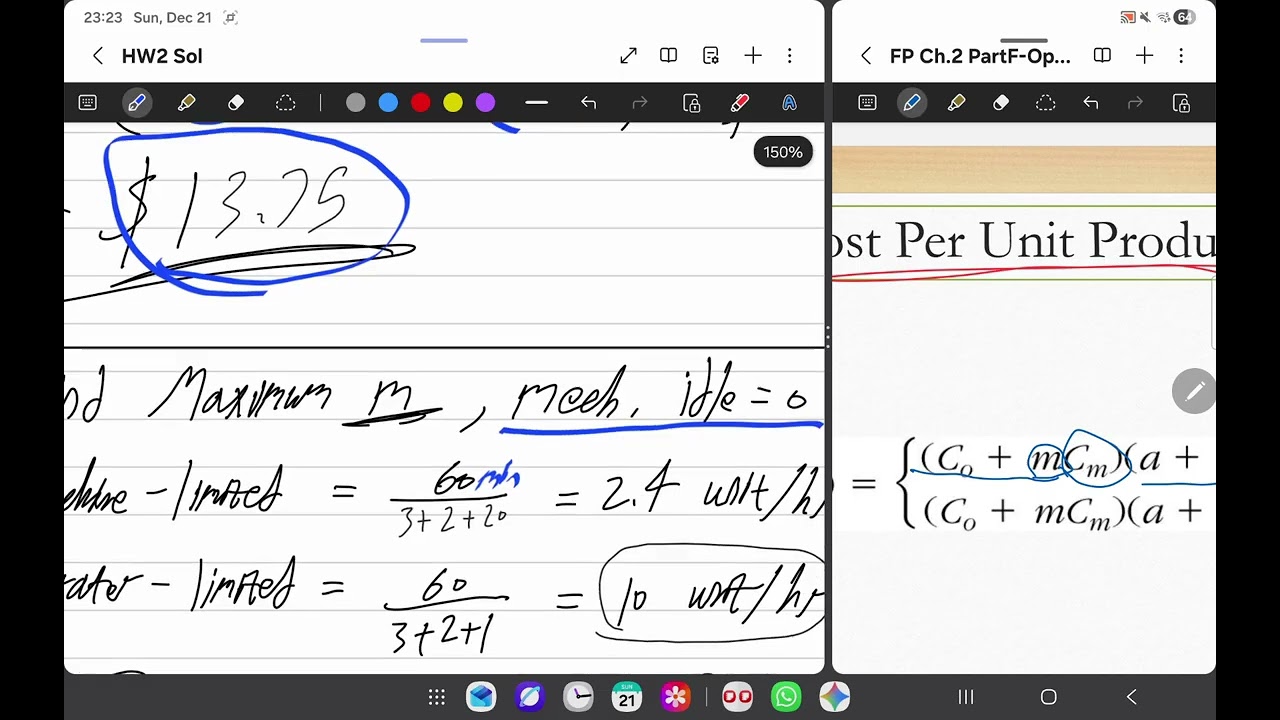Add a page using FP Ch.2 plus icon
This screenshot has width=1280, height=720.
coord(1144,56)
